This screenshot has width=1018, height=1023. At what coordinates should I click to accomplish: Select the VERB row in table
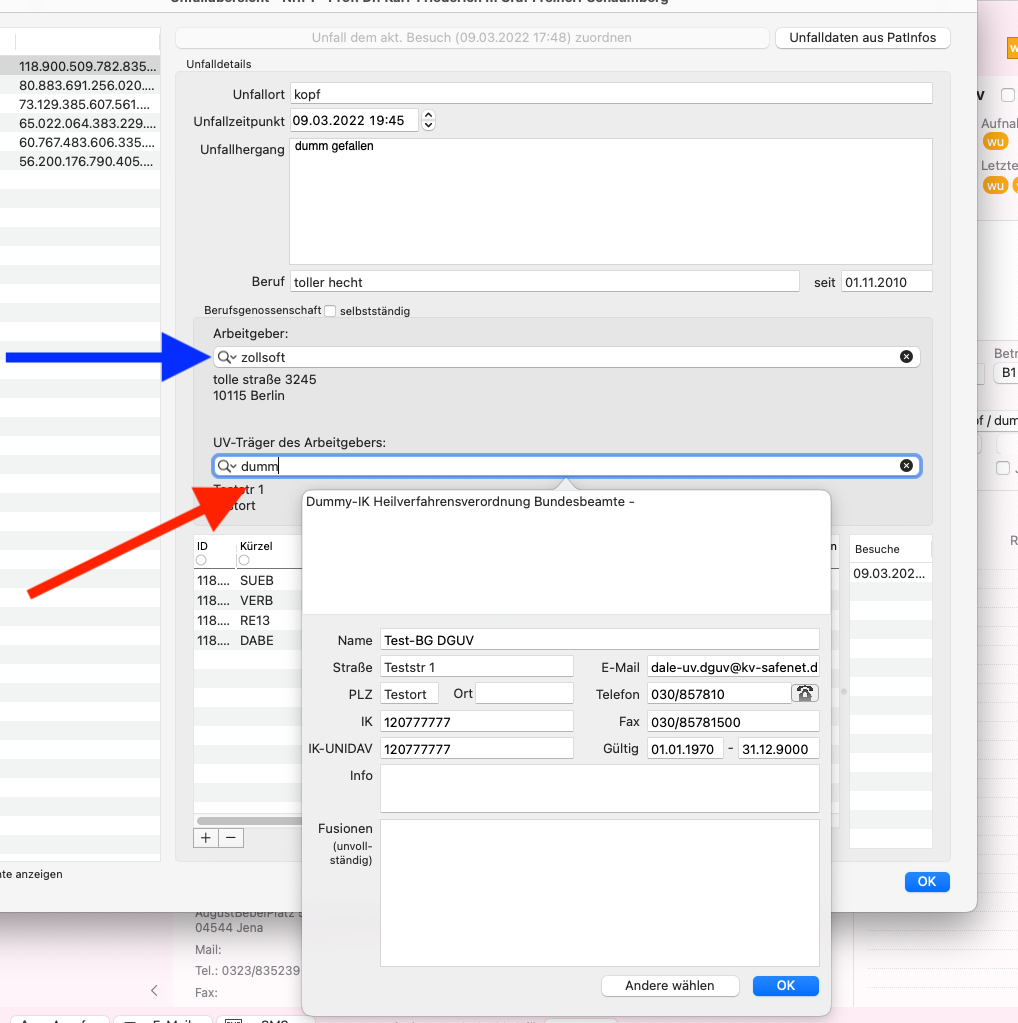coord(248,600)
